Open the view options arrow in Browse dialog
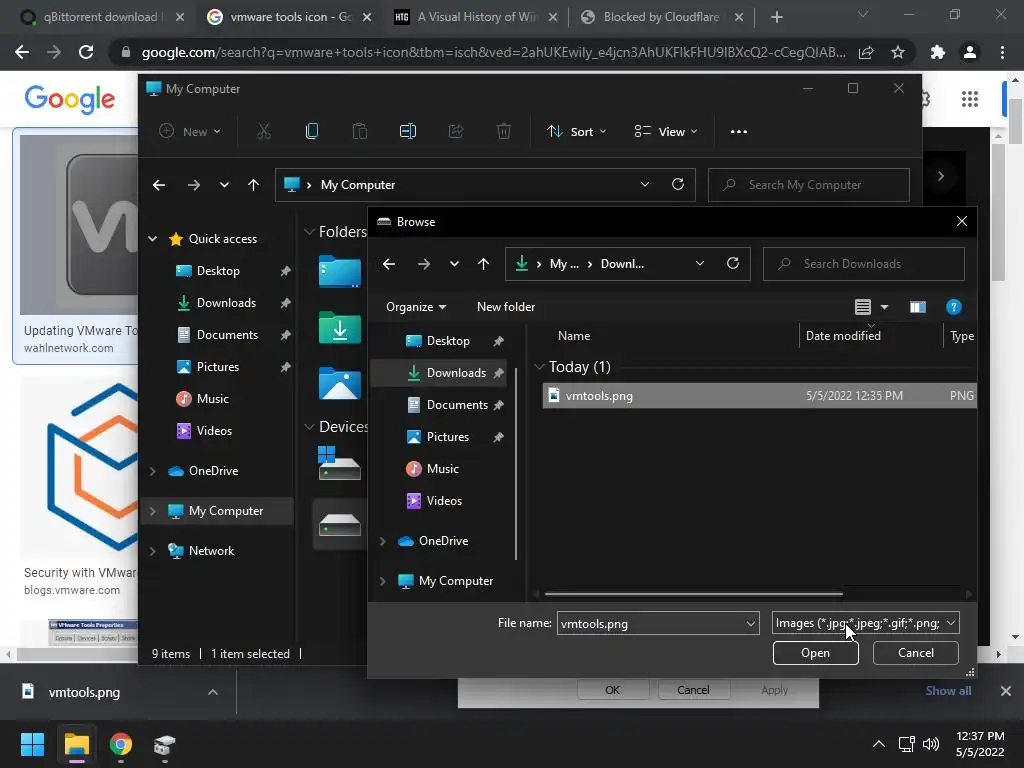This screenshot has width=1024, height=768. pyautogui.click(x=884, y=307)
